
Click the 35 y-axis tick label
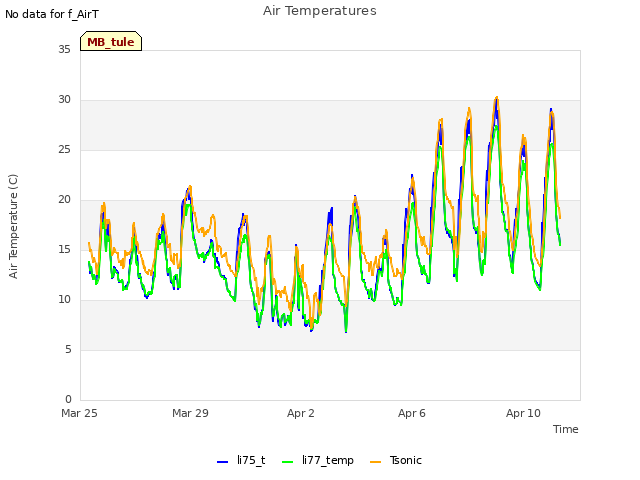coord(64,49)
